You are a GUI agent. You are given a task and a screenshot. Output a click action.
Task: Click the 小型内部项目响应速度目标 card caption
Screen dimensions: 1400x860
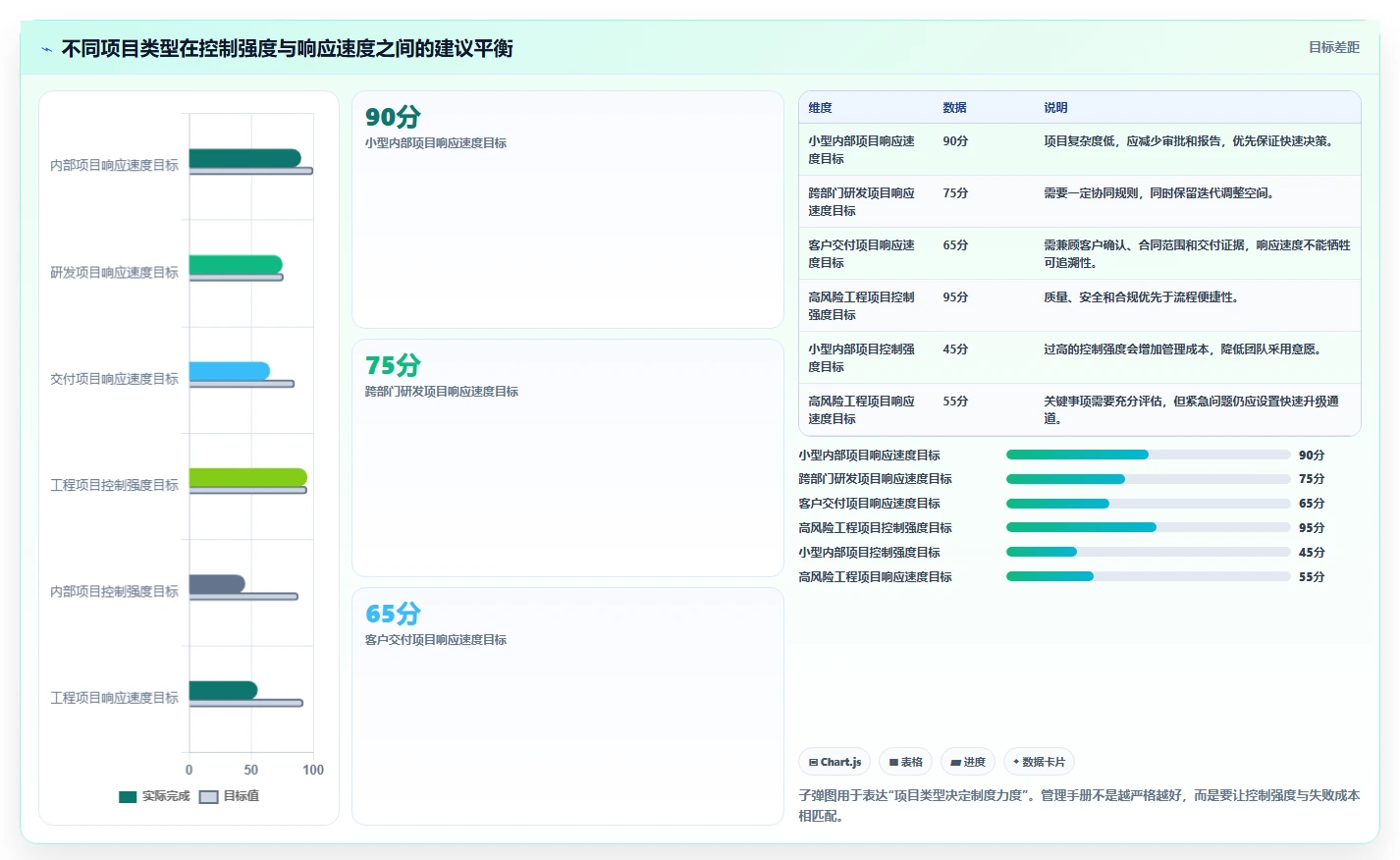(x=436, y=143)
